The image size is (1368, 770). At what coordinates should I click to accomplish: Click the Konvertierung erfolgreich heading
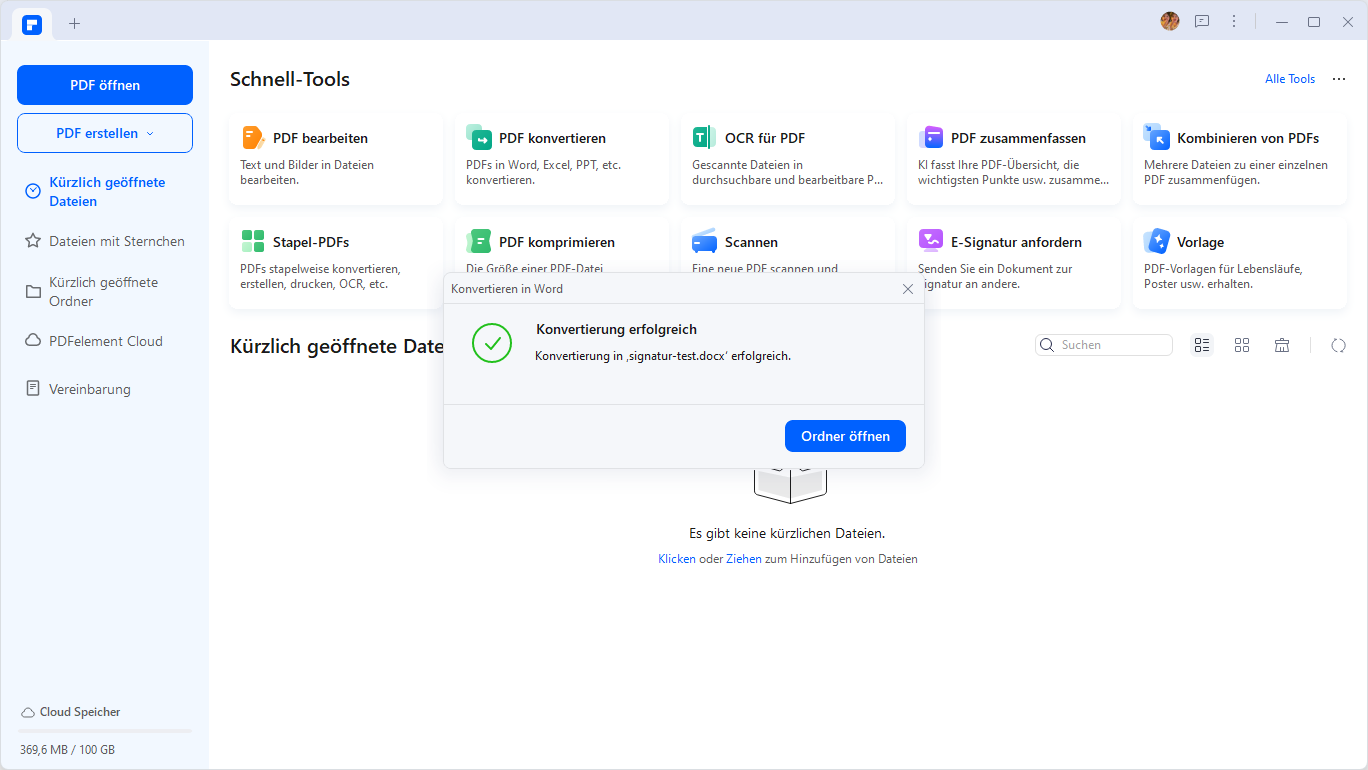click(x=617, y=329)
